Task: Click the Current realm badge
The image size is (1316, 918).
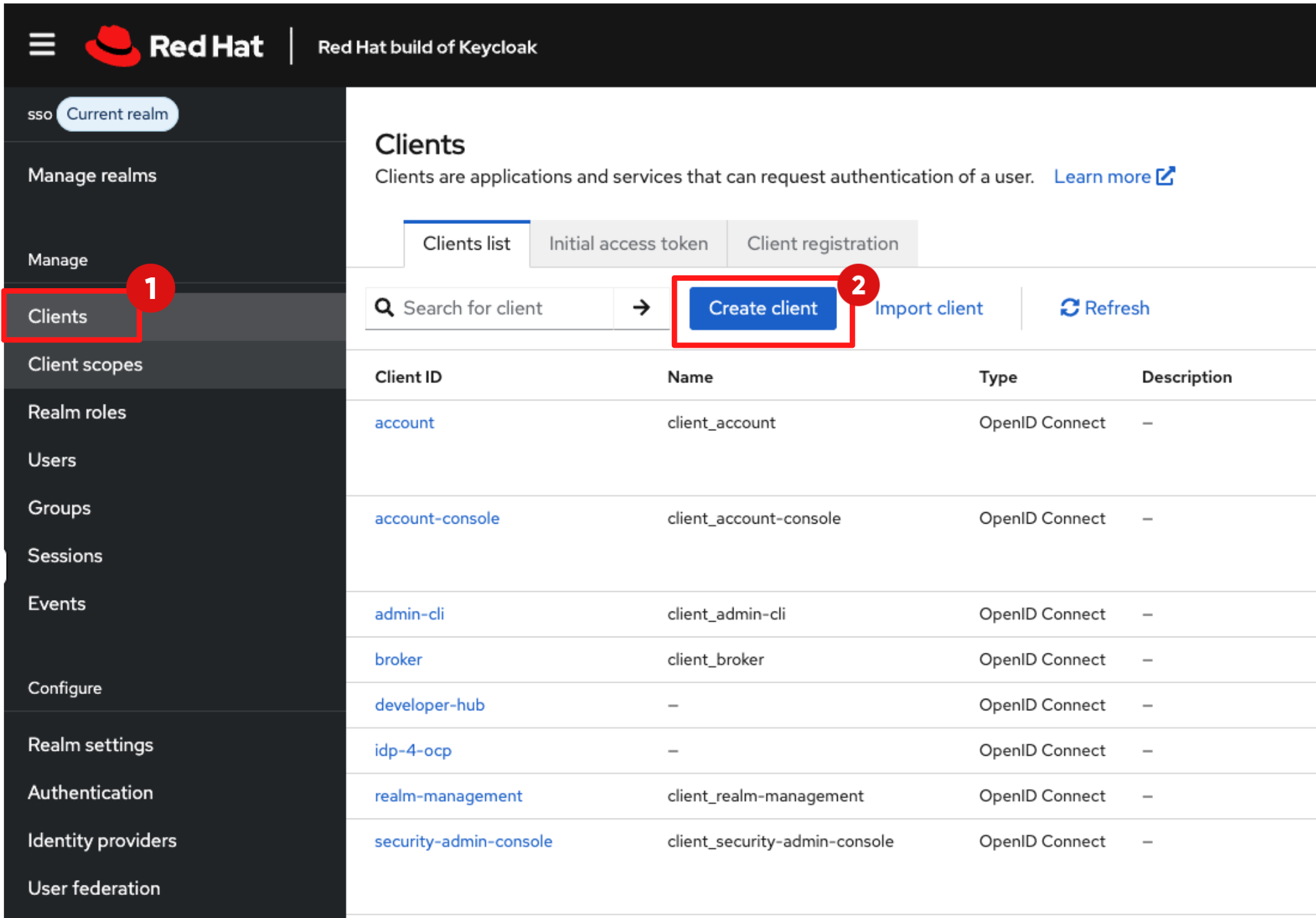Action: coord(117,114)
